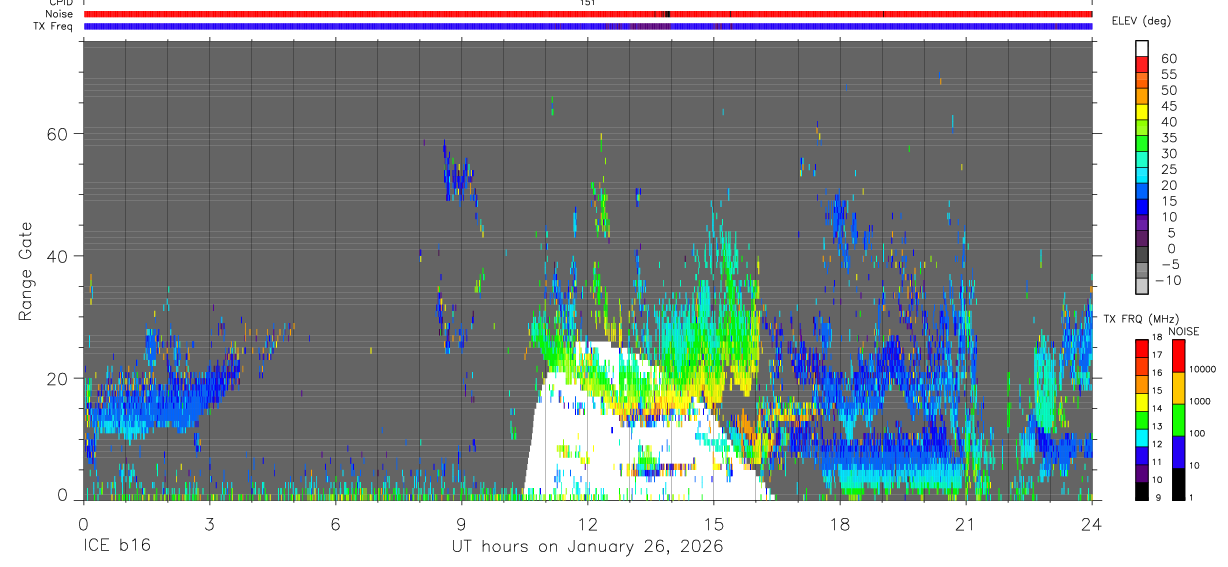The width and height of the screenshot is (1228, 567).
Task: Click the '-5' value on the ELEV scale
Action: (1169, 264)
